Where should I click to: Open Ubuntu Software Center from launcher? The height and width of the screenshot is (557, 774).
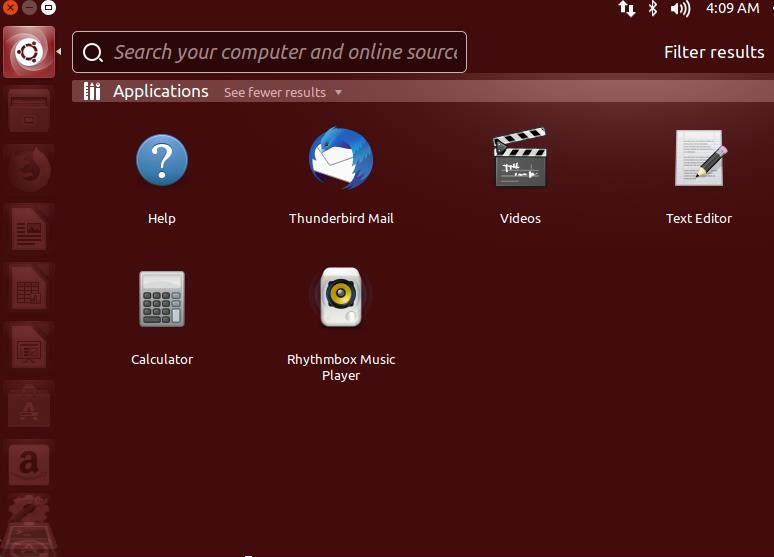(29, 406)
